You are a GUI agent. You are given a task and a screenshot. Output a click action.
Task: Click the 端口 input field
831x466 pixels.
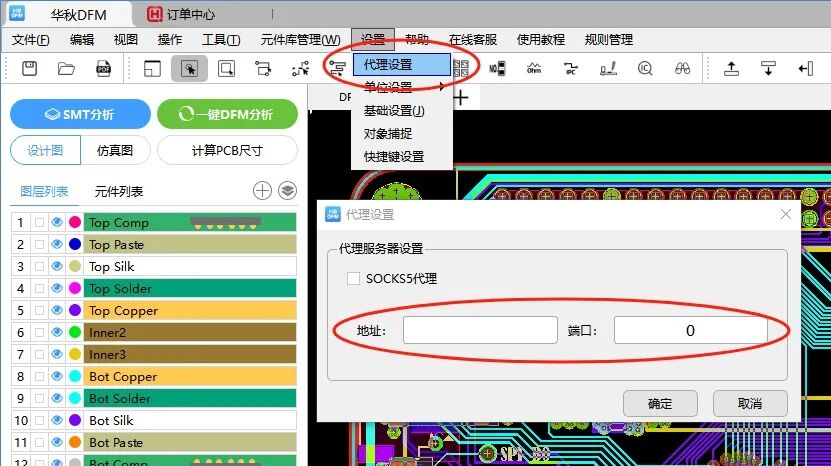(x=691, y=330)
